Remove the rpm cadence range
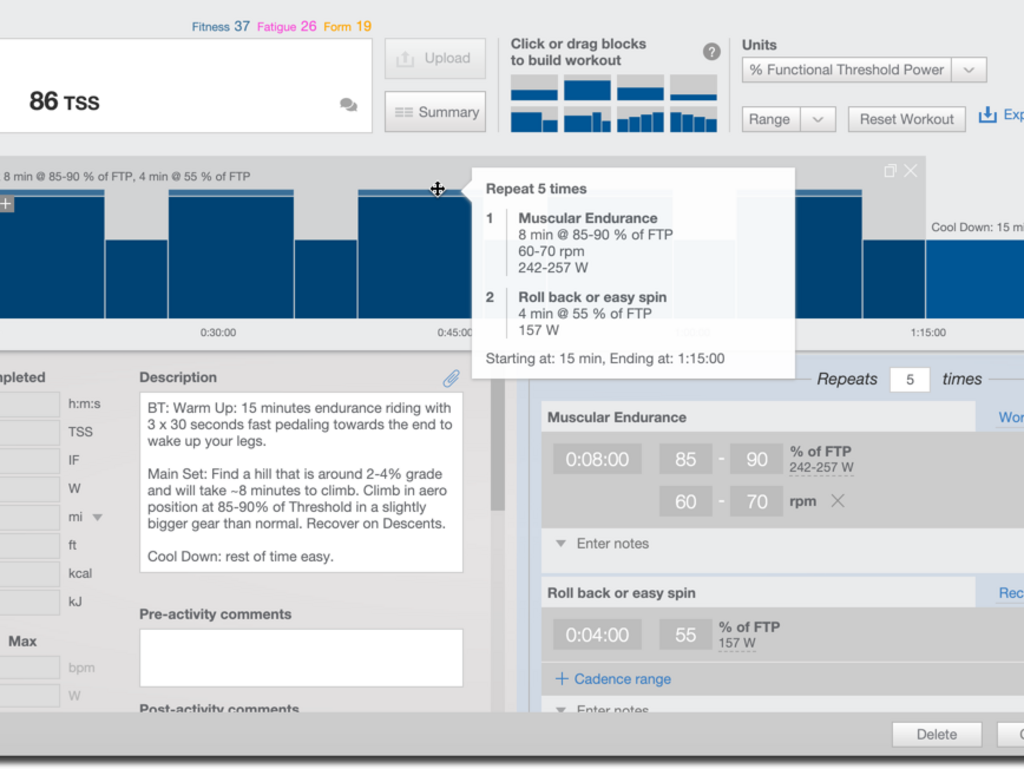The image size is (1024, 769). point(838,501)
